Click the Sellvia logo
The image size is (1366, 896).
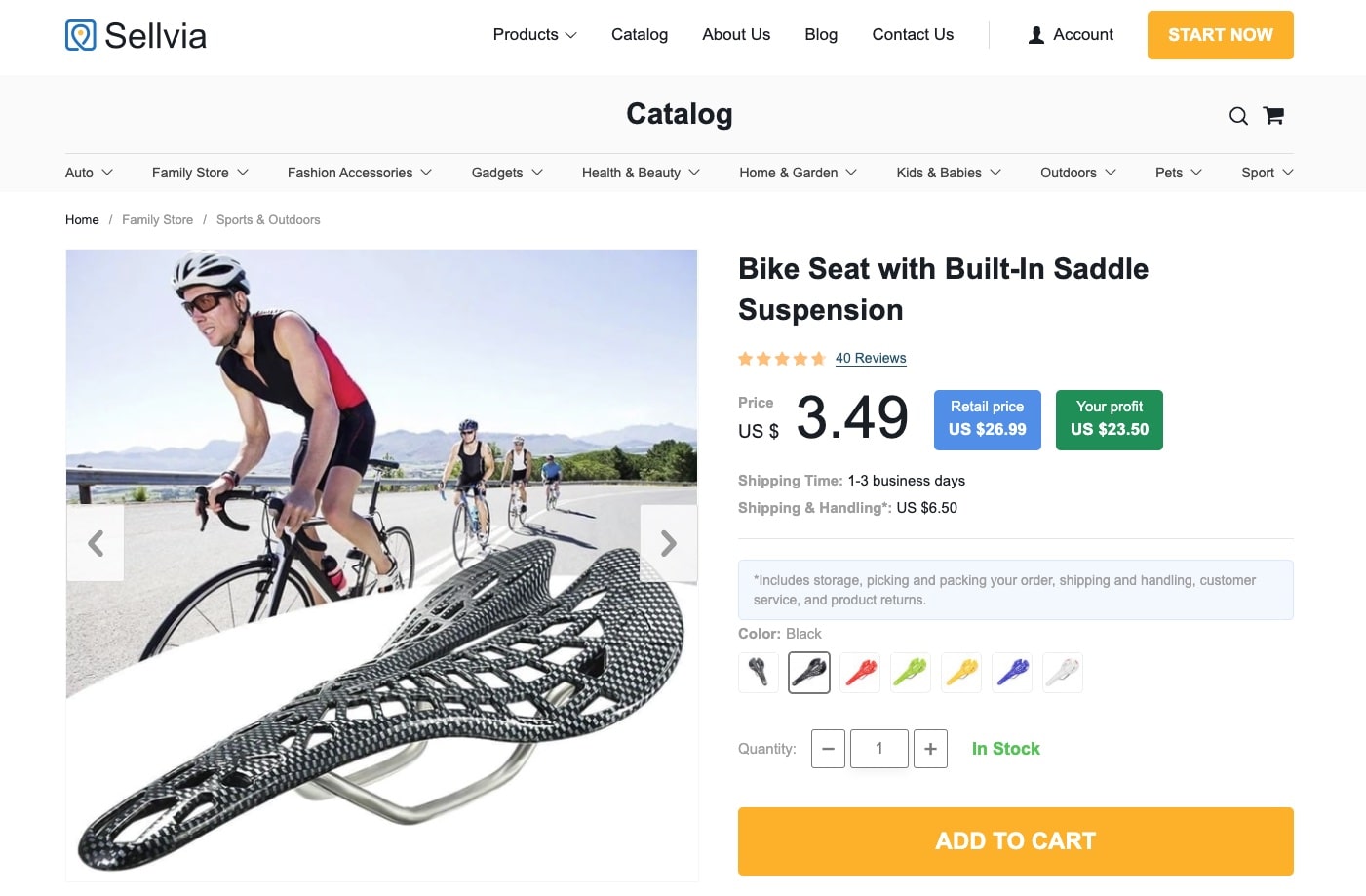tap(135, 34)
